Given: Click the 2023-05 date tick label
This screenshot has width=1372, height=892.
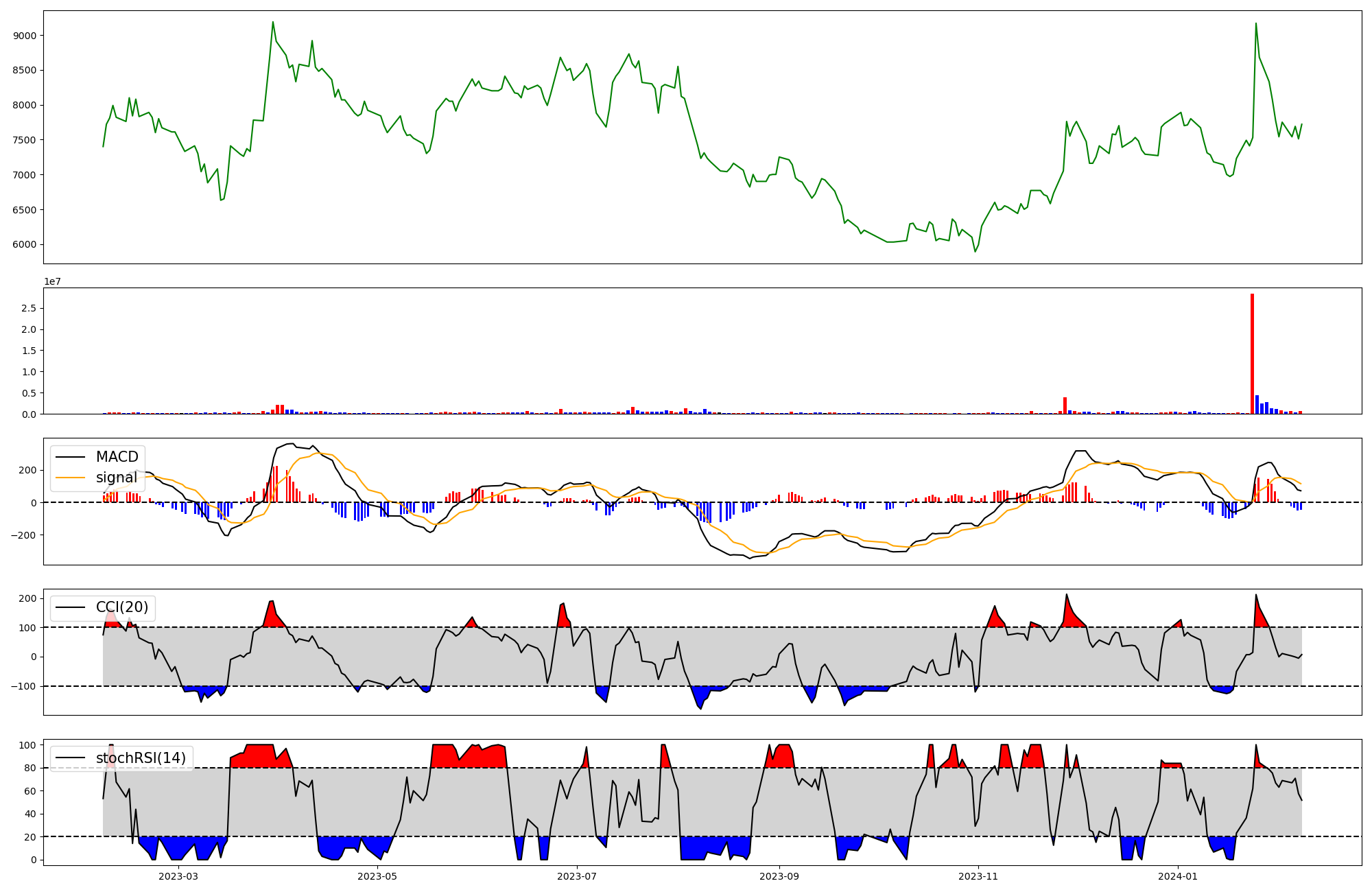Looking at the screenshot, I should (x=377, y=876).
